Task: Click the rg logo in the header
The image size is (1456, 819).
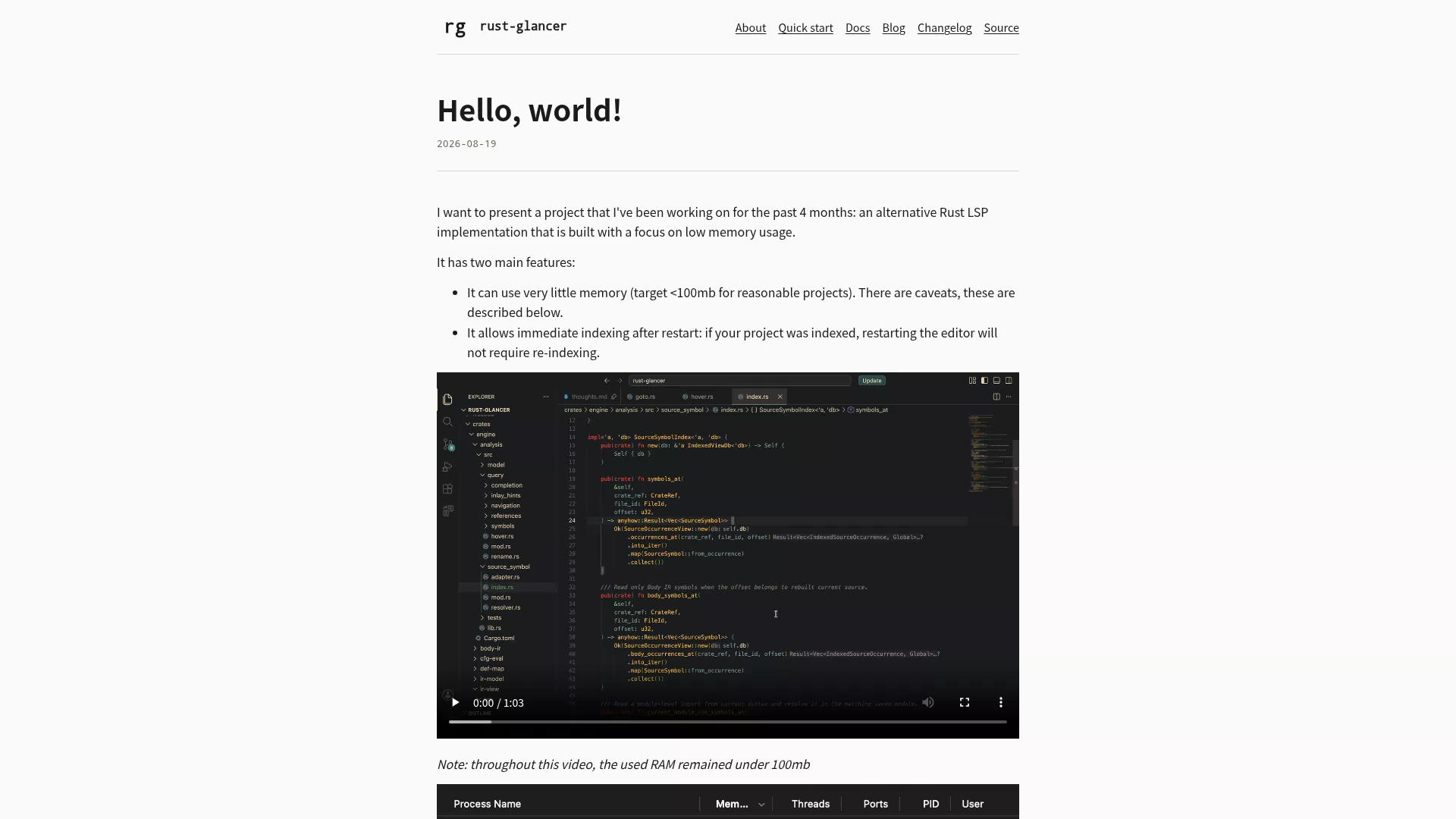Action: click(x=455, y=27)
